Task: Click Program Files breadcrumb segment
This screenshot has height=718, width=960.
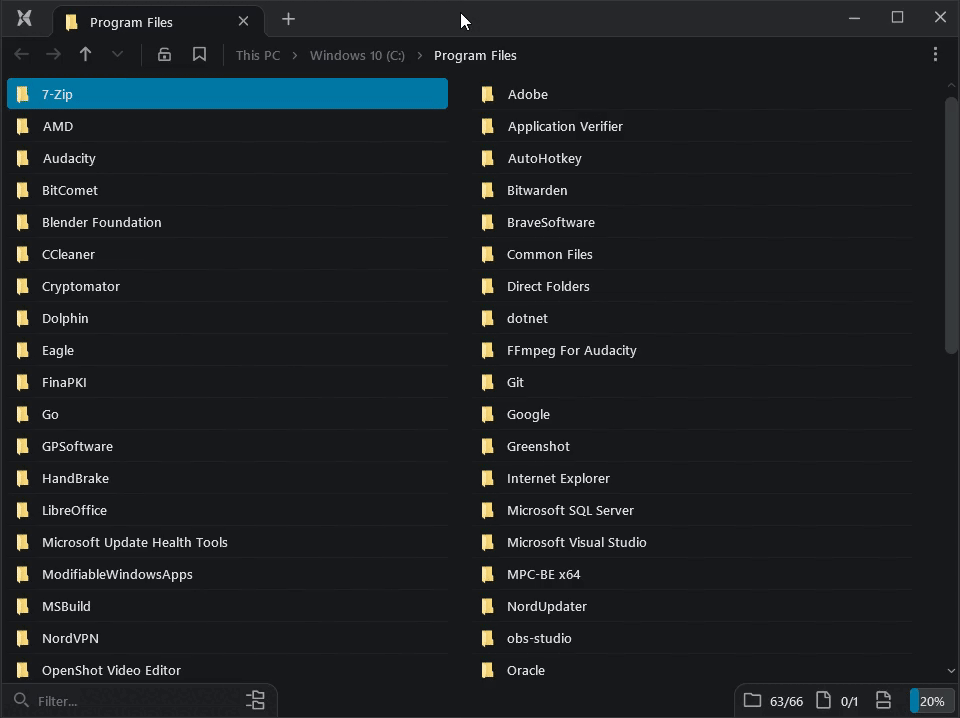Action: click(x=475, y=55)
